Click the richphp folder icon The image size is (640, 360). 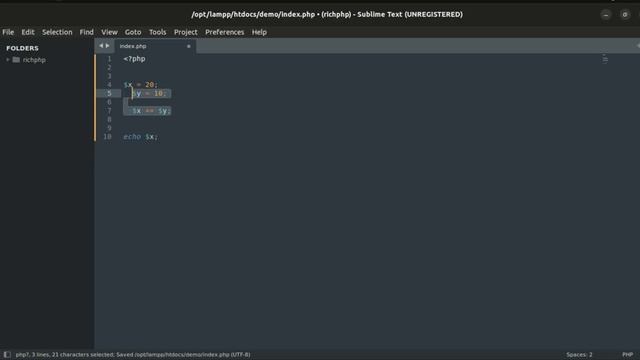click(16, 60)
